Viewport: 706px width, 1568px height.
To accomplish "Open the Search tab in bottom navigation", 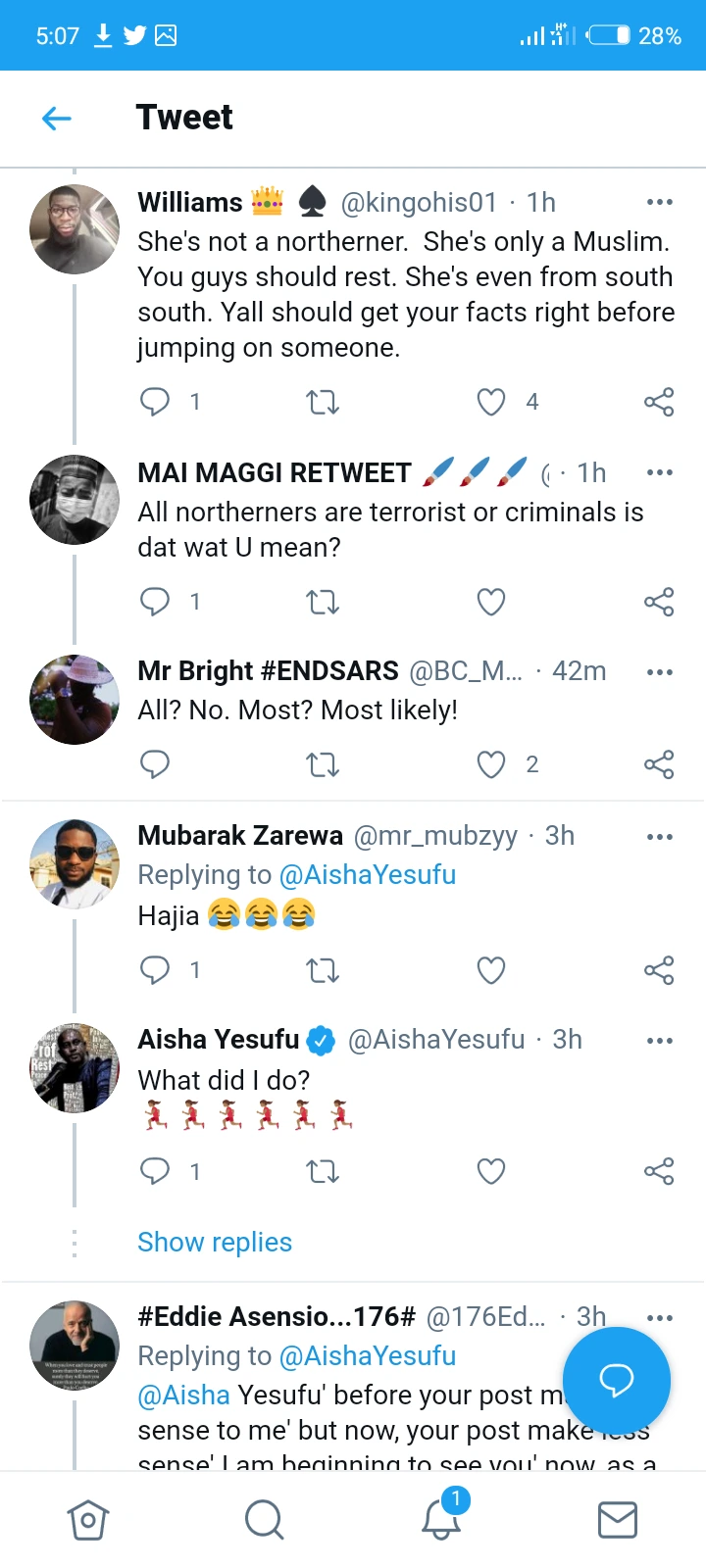I will (x=265, y=1520).
